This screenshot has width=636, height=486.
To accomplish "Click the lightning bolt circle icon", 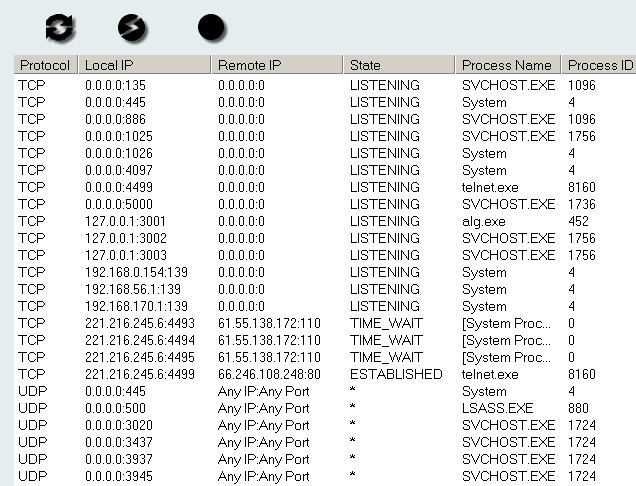I will [x=132, y=28].
